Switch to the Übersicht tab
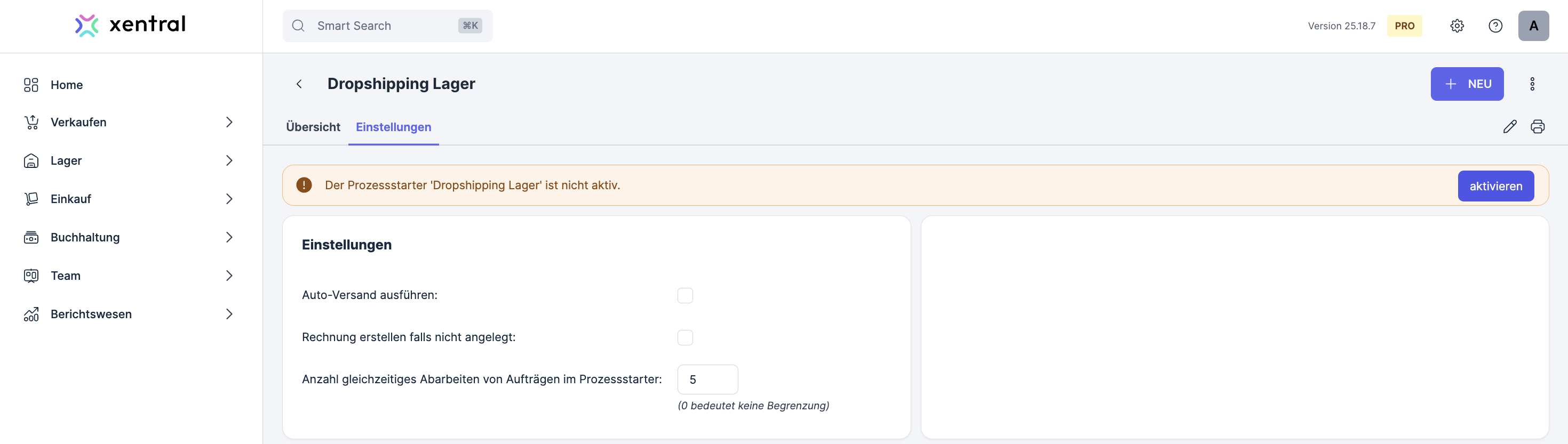 313,127
